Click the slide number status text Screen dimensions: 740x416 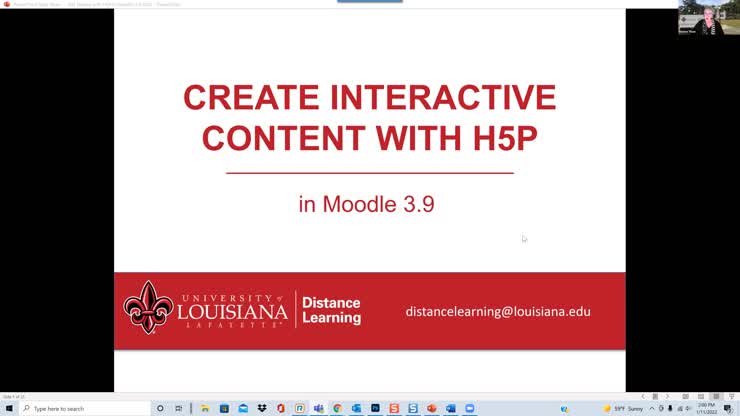coord(13,397)
